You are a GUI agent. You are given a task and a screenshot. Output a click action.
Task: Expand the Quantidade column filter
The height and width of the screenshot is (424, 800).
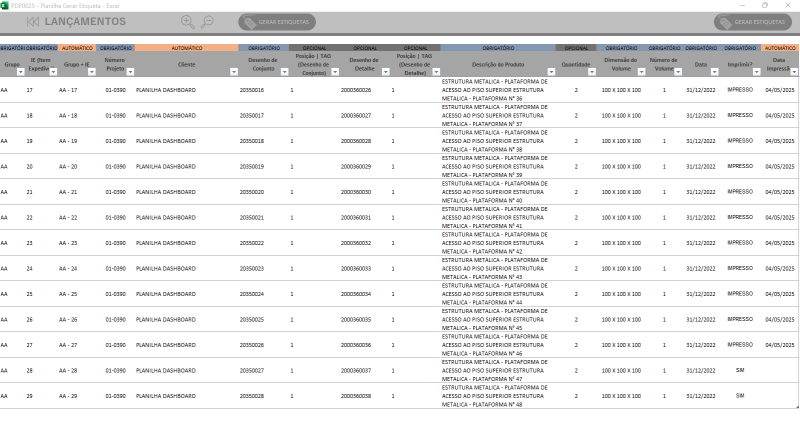coord(593,70)
